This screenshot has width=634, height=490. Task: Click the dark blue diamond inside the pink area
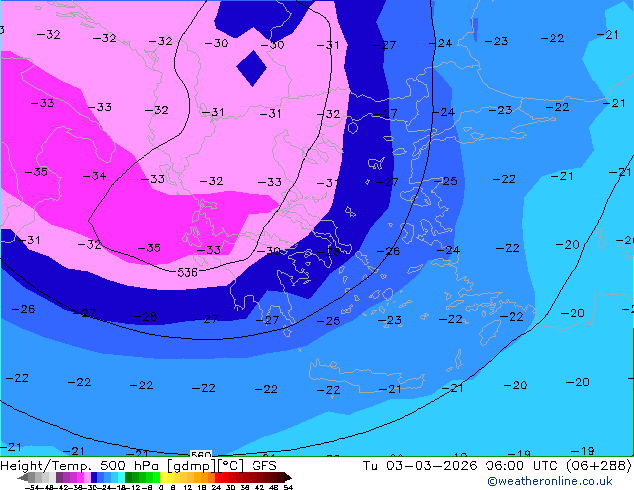coord(252,68)
